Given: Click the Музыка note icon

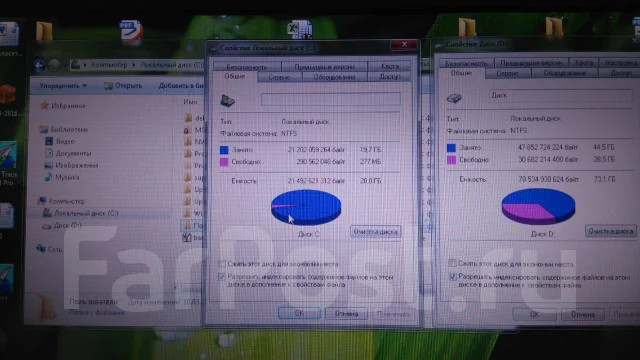Looking at the screenshot, I should click(48, 177).
